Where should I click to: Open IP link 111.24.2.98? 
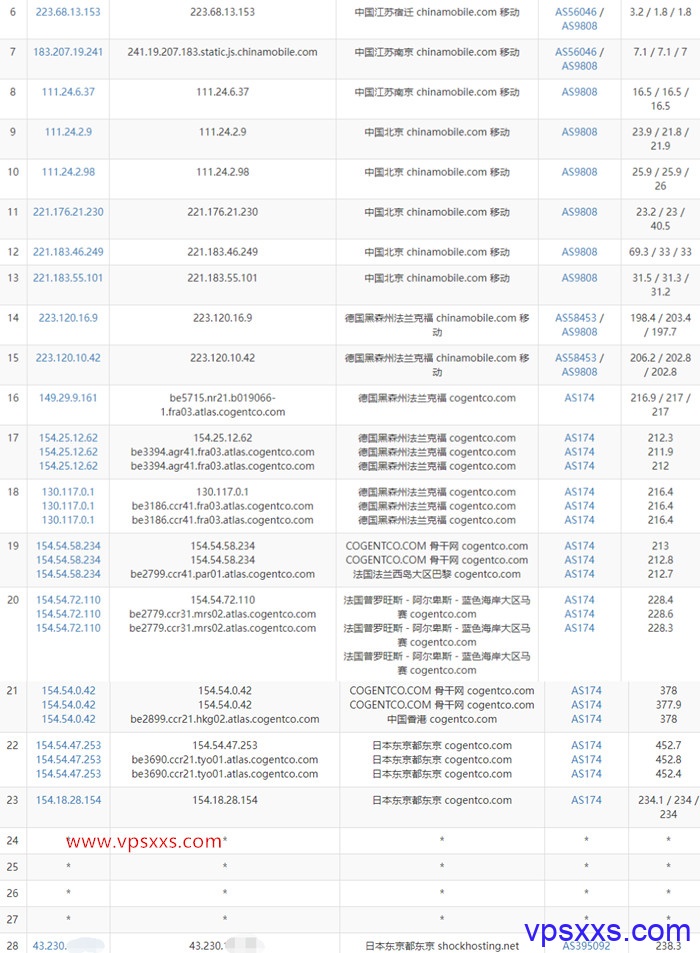[x=68, y=172]
